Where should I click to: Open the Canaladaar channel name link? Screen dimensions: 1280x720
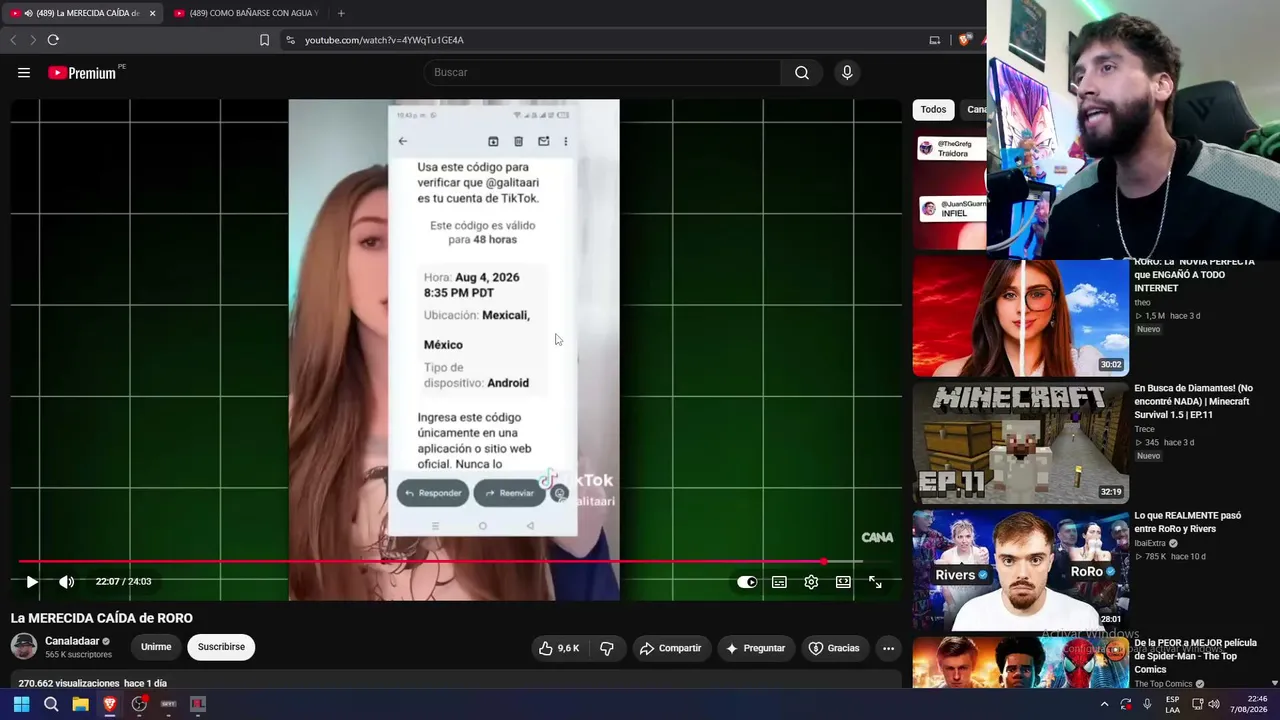click(x=72, y=641)
